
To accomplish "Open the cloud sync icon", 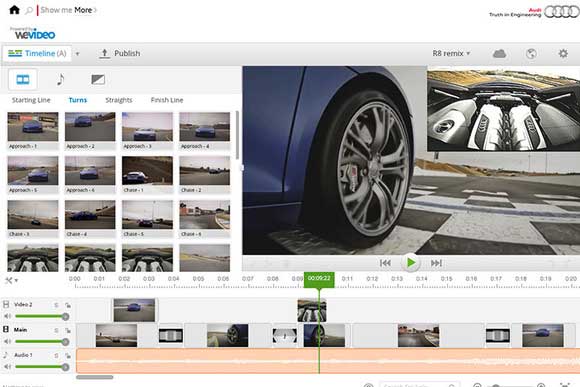I will [499, 54].
